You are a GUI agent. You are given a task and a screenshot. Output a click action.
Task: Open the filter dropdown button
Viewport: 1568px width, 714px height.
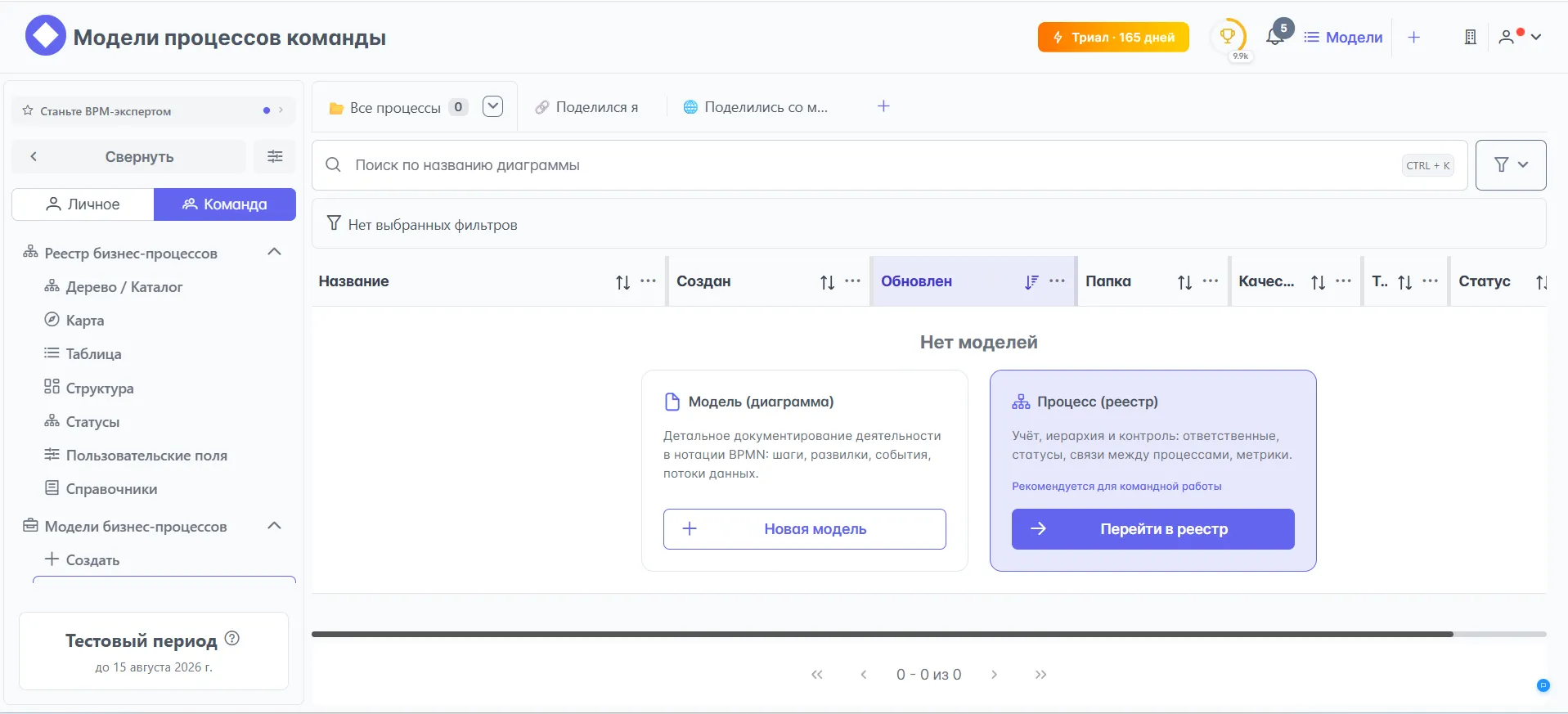[x=1510, y=165]
